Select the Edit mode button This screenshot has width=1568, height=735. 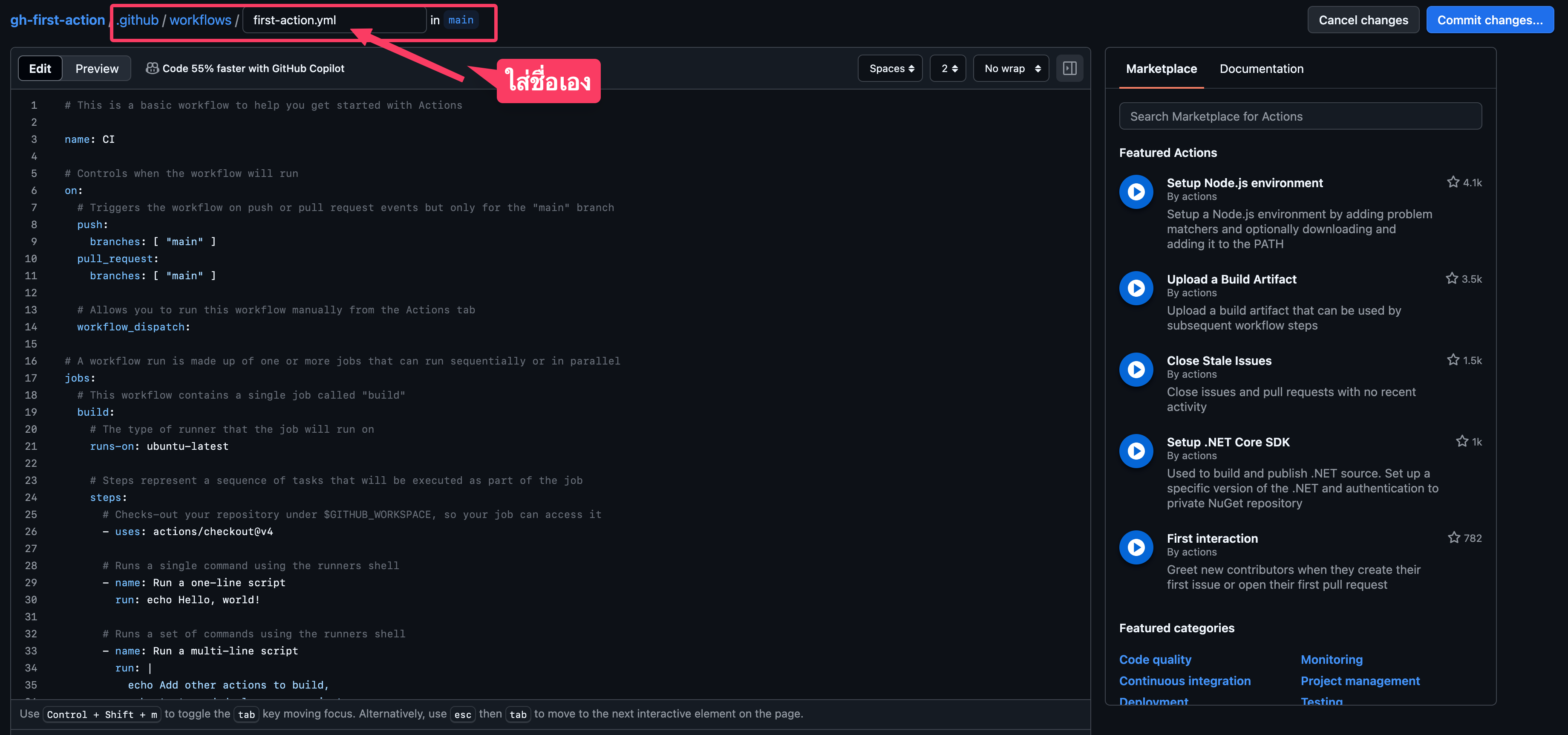coord(40,68)
